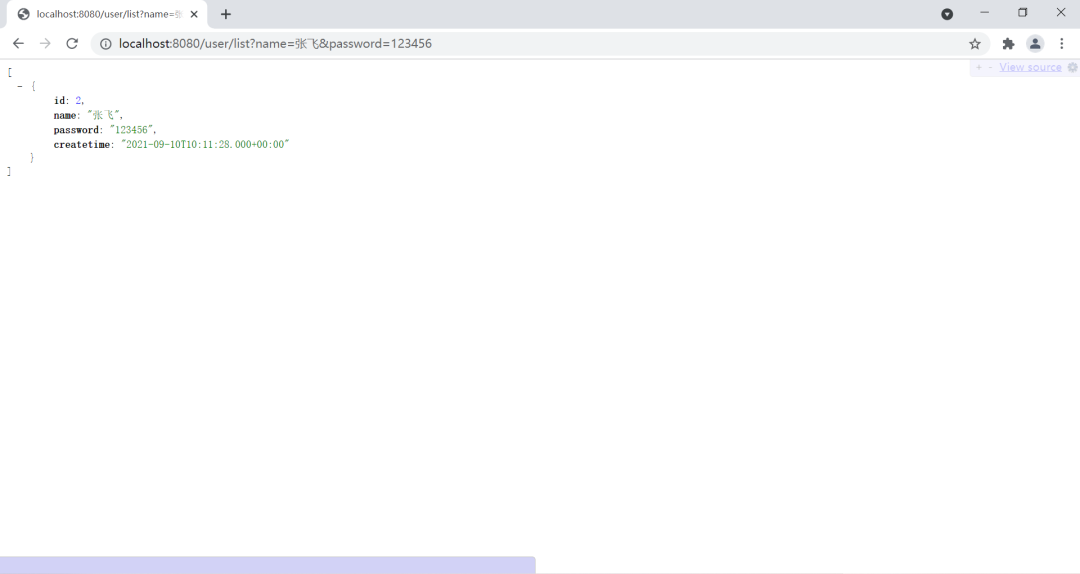The image size is (1080, 574).
Task: Close the browser window
Action: point(1061,12)
